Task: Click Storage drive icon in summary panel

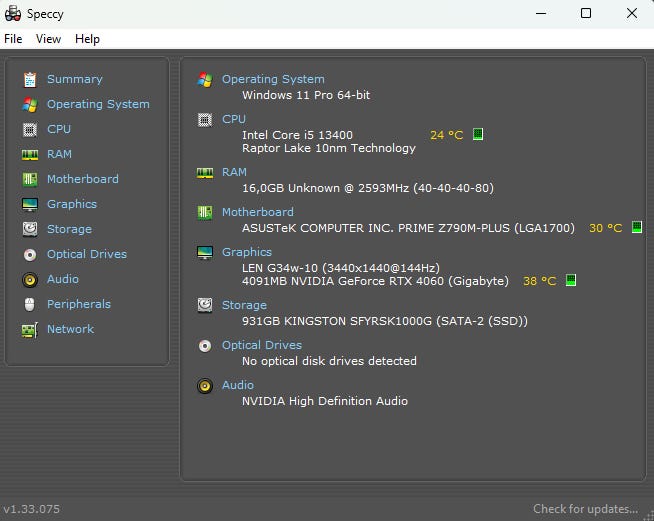Action: (x=205, y=305)
